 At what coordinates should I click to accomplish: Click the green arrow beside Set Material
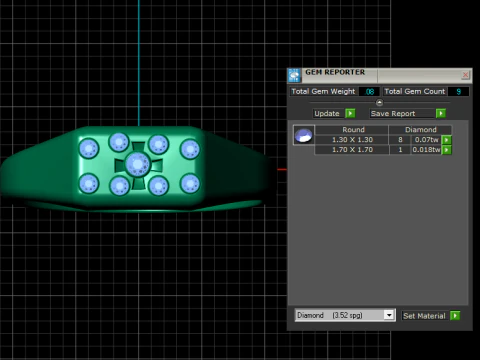(x=455, y=316)
